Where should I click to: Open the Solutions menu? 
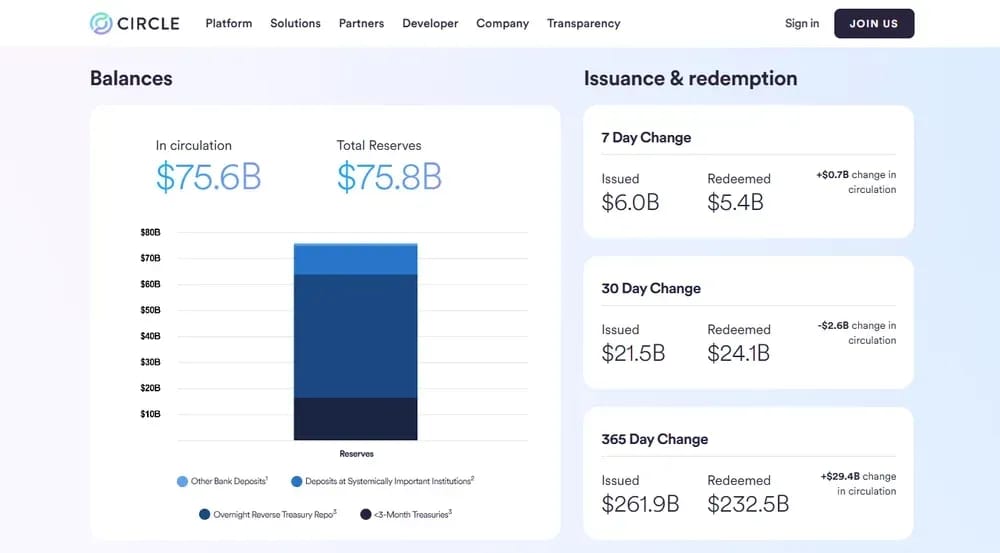click(x=295, y=24)
